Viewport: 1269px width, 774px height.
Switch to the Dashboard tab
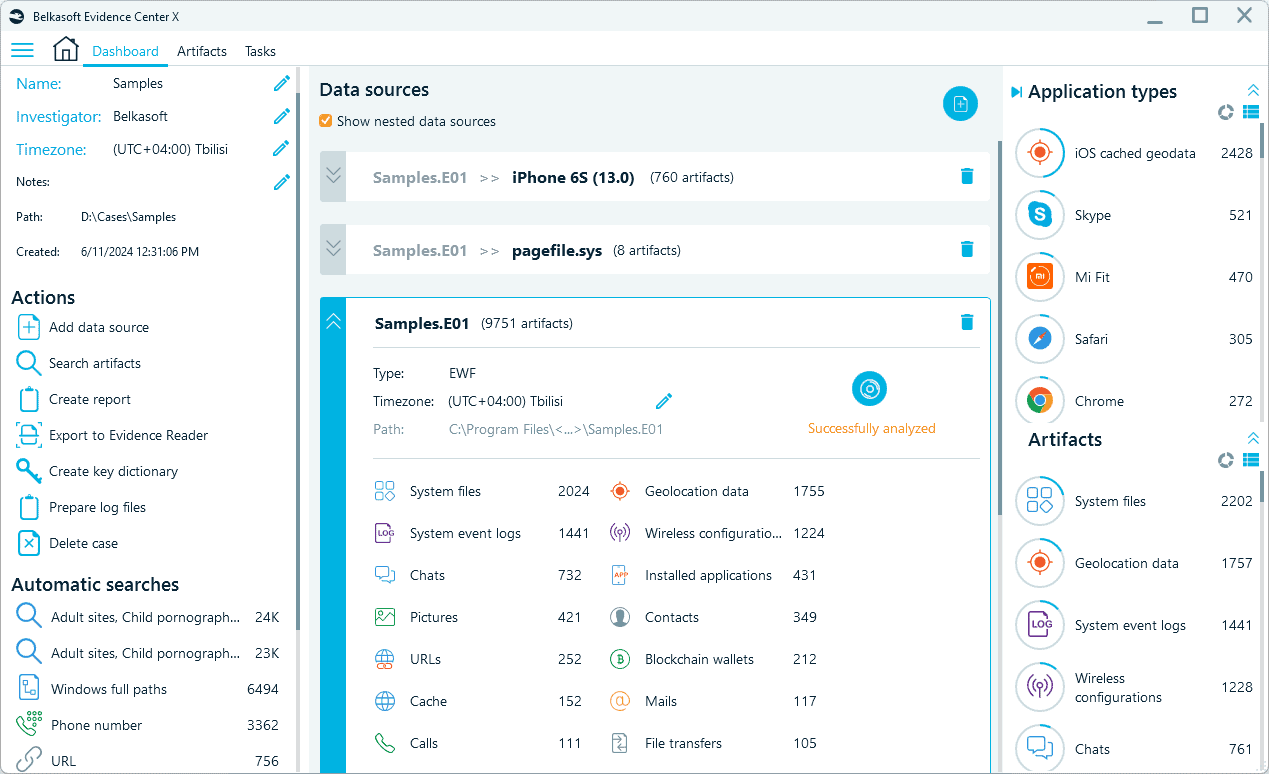(x=125, y=51)
